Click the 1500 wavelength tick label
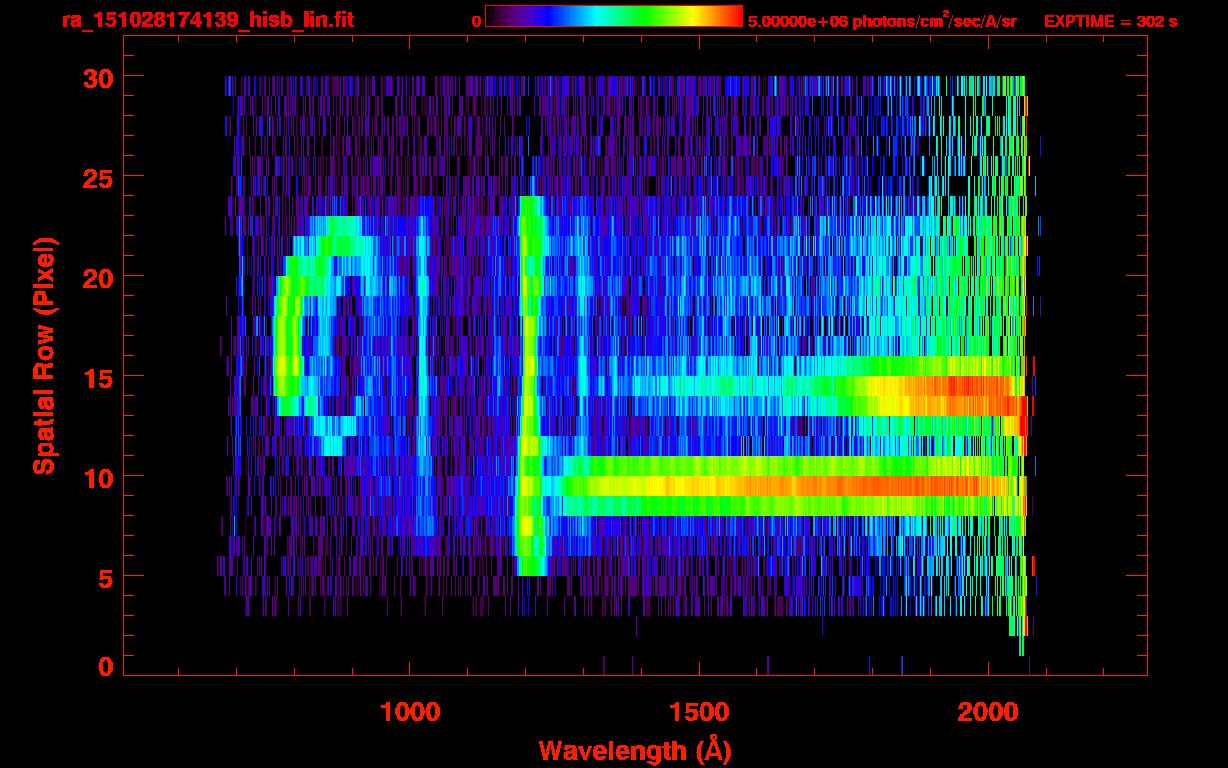Image resolution: width=1228 pixels, height=768 pixels. click(699, 712)
